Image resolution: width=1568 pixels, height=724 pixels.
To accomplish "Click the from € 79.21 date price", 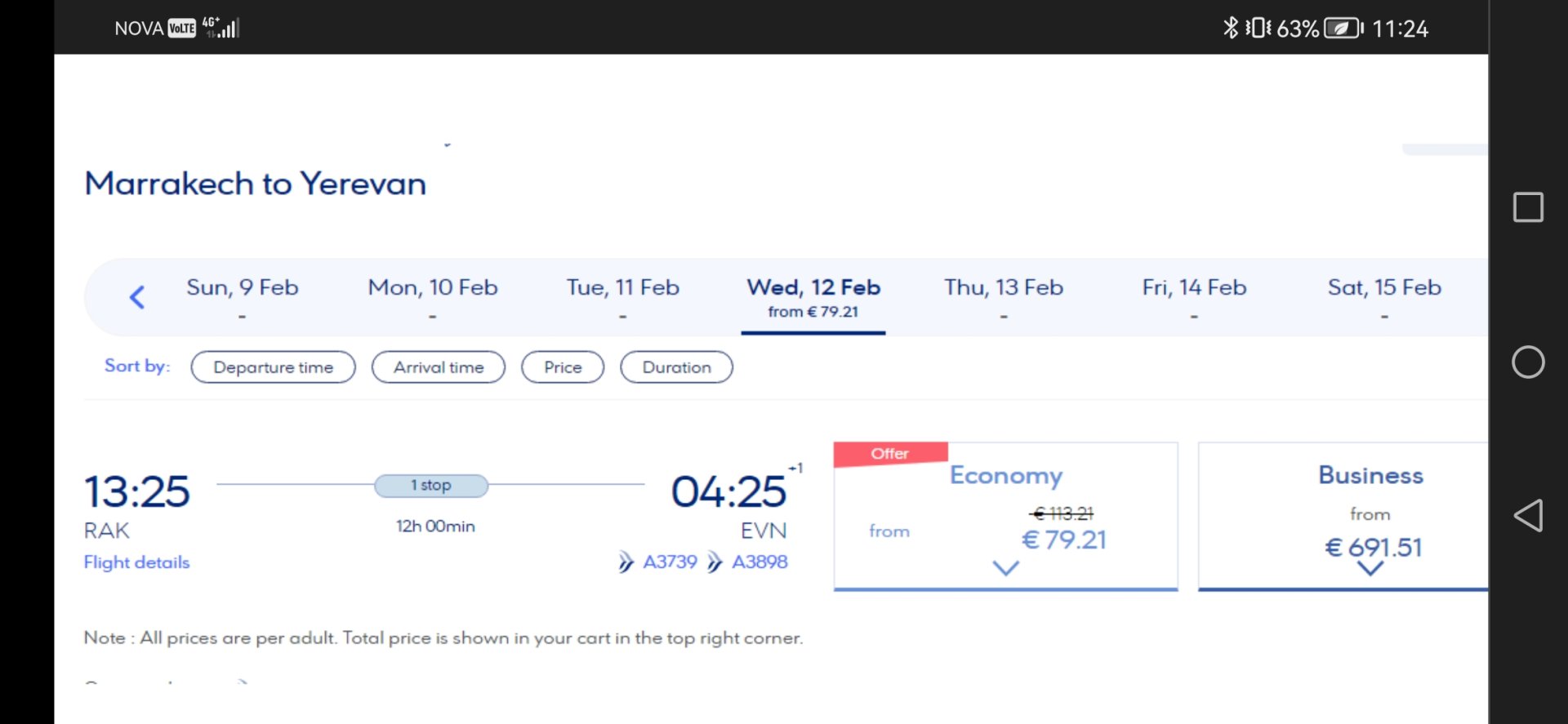I will click(813, 312).
